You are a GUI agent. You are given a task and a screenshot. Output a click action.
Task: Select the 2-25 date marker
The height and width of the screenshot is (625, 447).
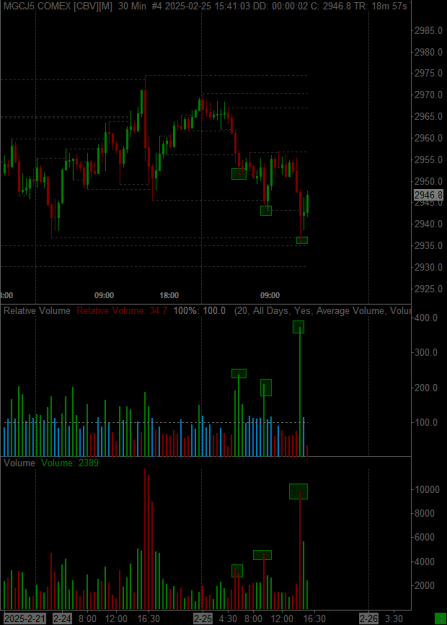point(203,619)
